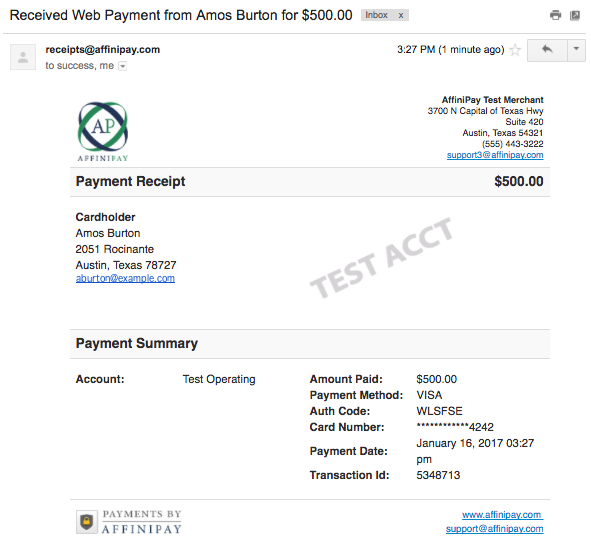Expand recipient details arrow next to 'me'
Viewport: 591px width, 542px height.
coord(122,66)
